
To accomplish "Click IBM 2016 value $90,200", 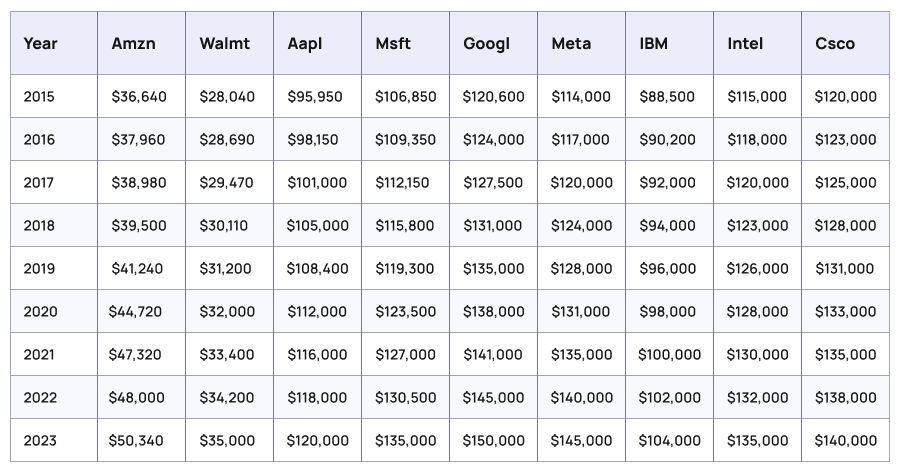I will point(667,140).
